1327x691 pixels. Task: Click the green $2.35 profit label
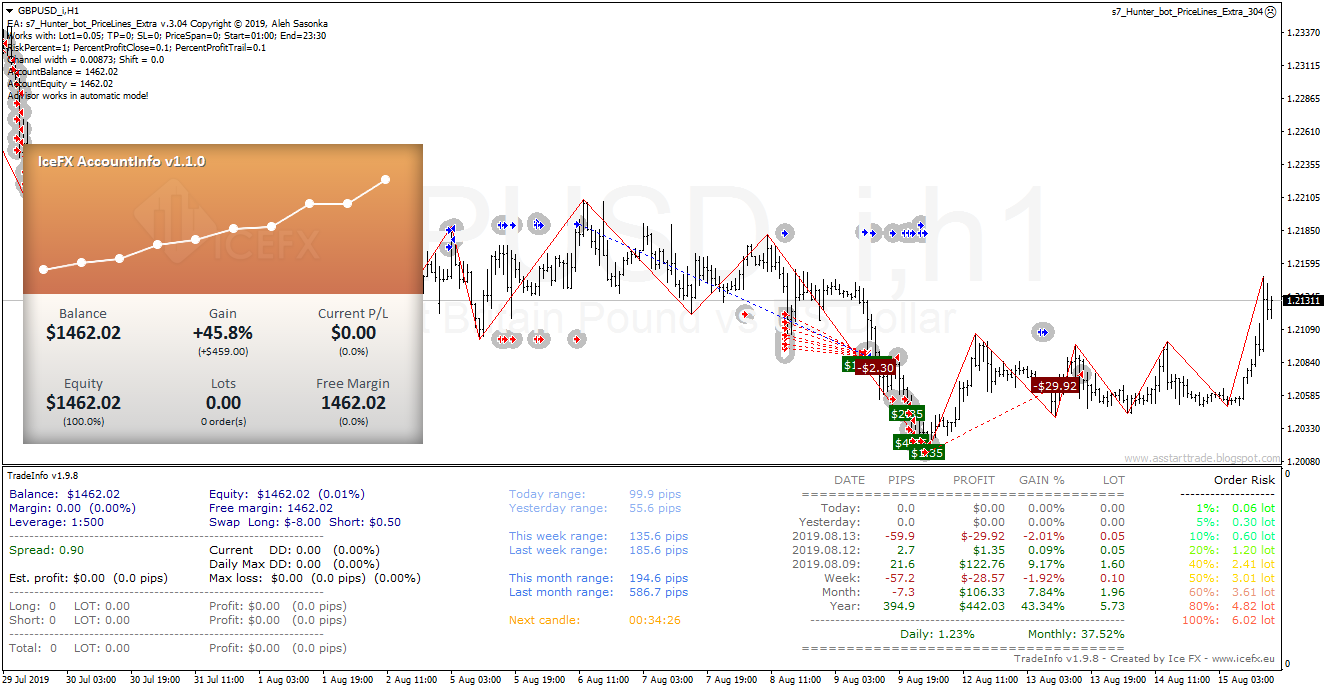pos(907,413)
